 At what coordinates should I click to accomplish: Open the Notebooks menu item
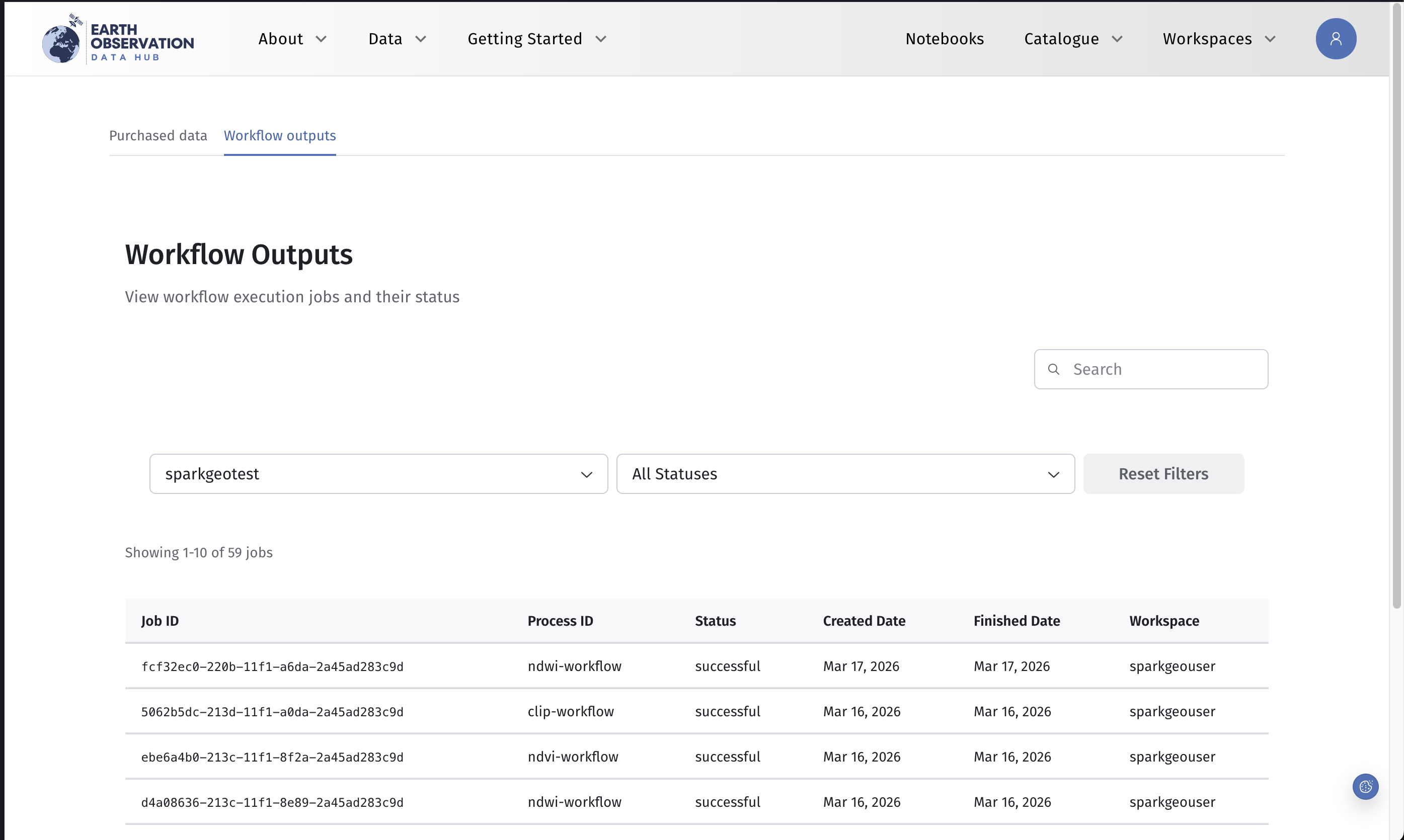coord(944,39)
